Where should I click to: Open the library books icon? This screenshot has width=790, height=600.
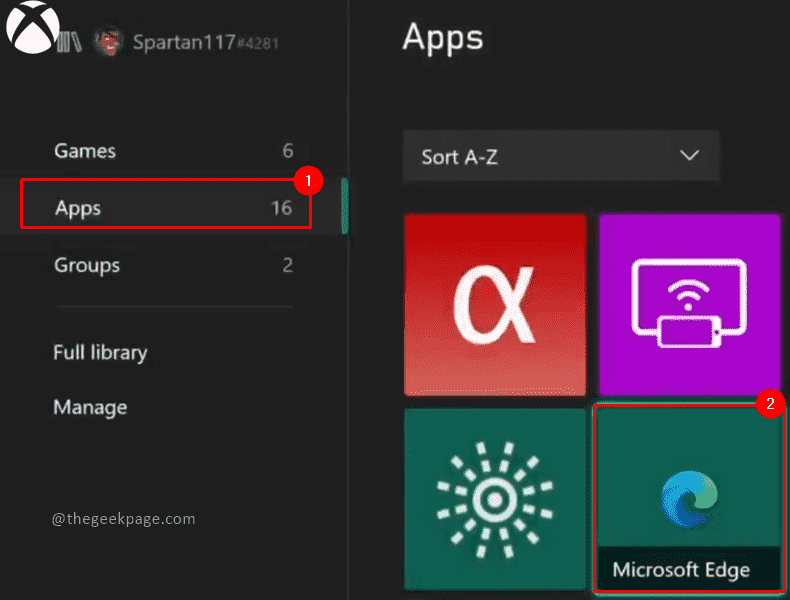click(x=70, y=42)
